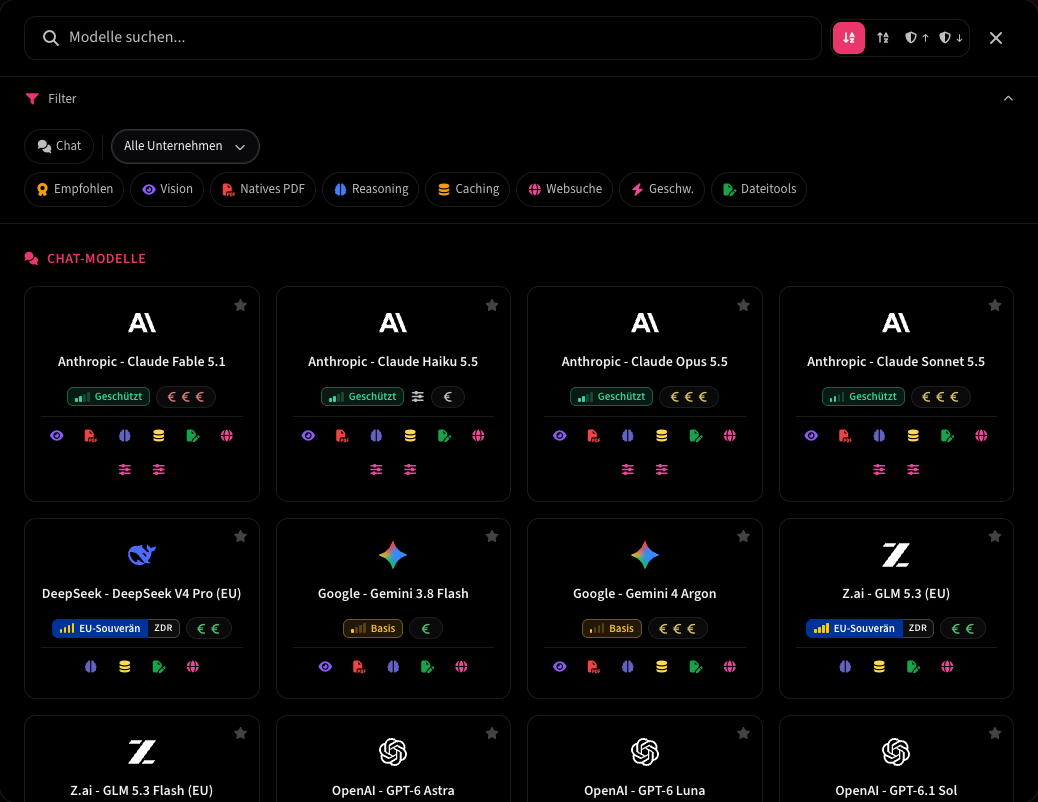The image size is (1038, 802).
Task: Click vision eye icon on Claude Fable card
Action: [57, 436]
